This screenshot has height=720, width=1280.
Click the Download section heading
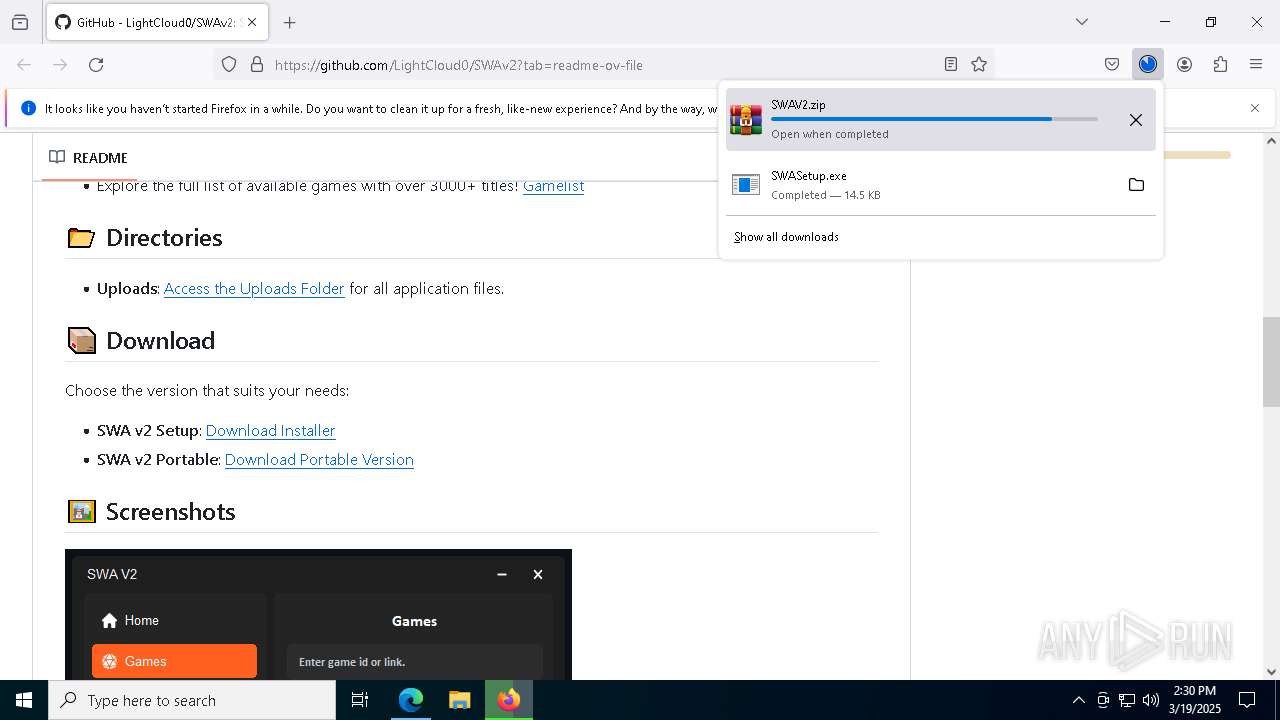(160, 341)
